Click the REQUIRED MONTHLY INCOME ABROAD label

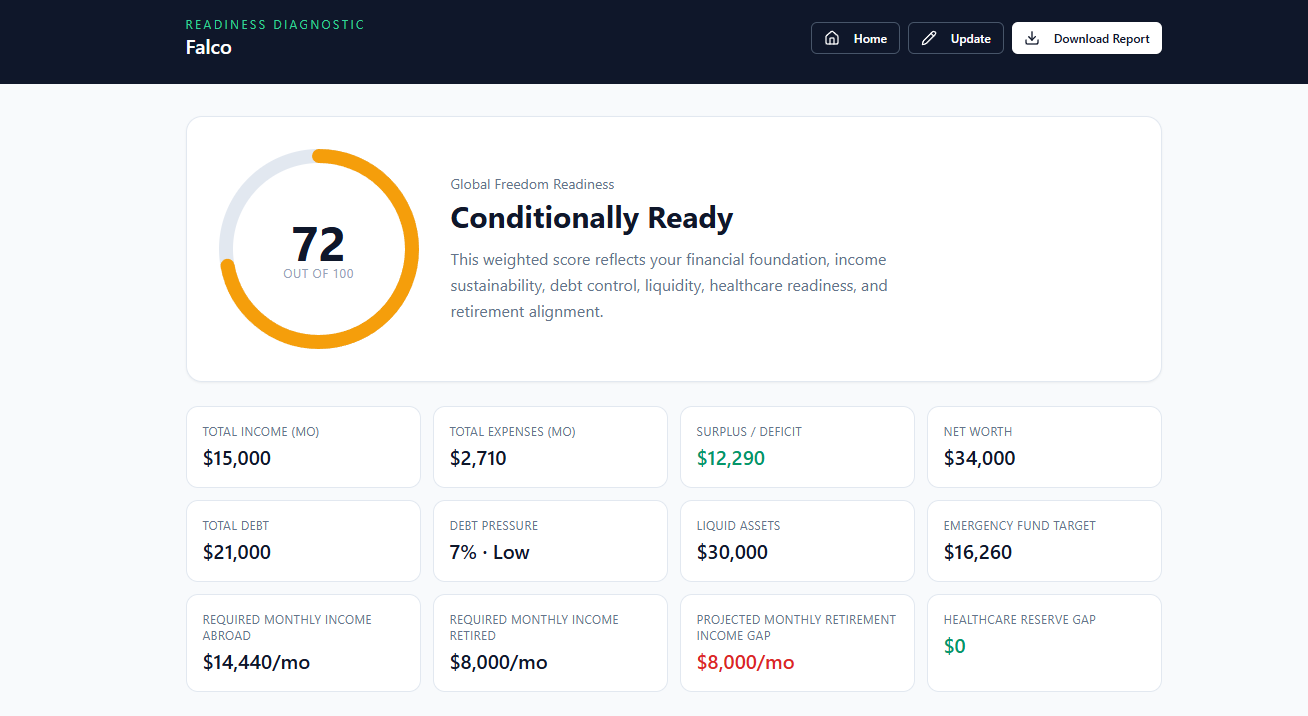(x=287, y=628)
